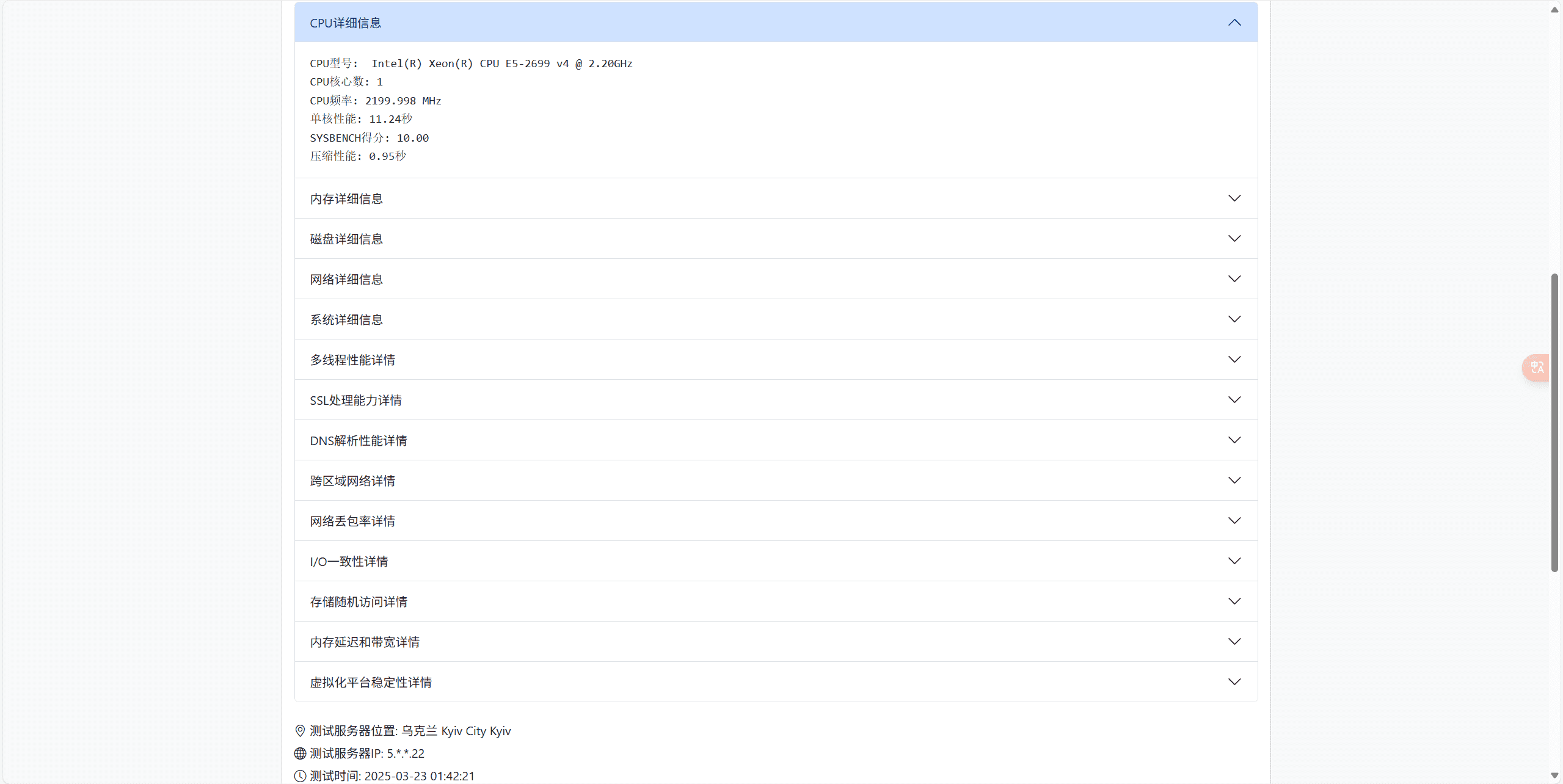
Task: Expand the SSL处理能力详情 chevron
Action: pos(1234,400)
